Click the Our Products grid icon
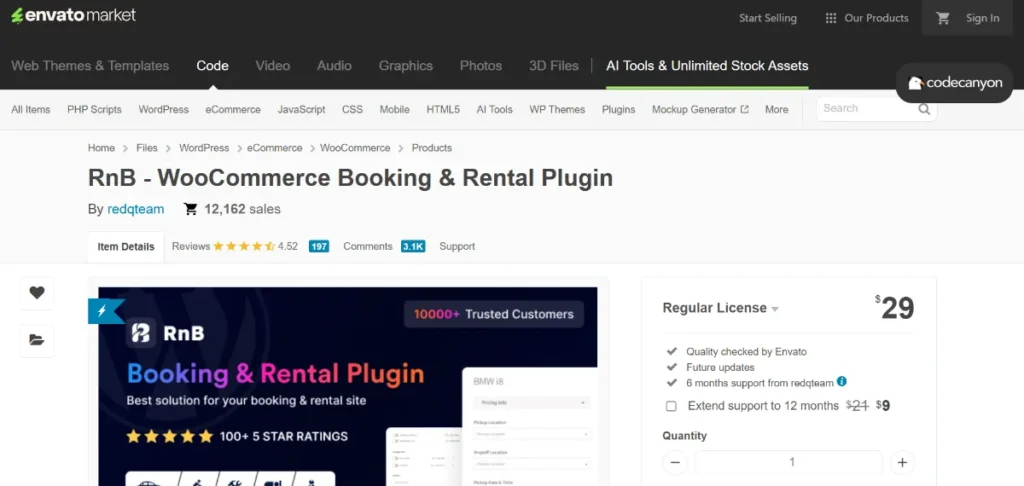 [x=831, y=18]
